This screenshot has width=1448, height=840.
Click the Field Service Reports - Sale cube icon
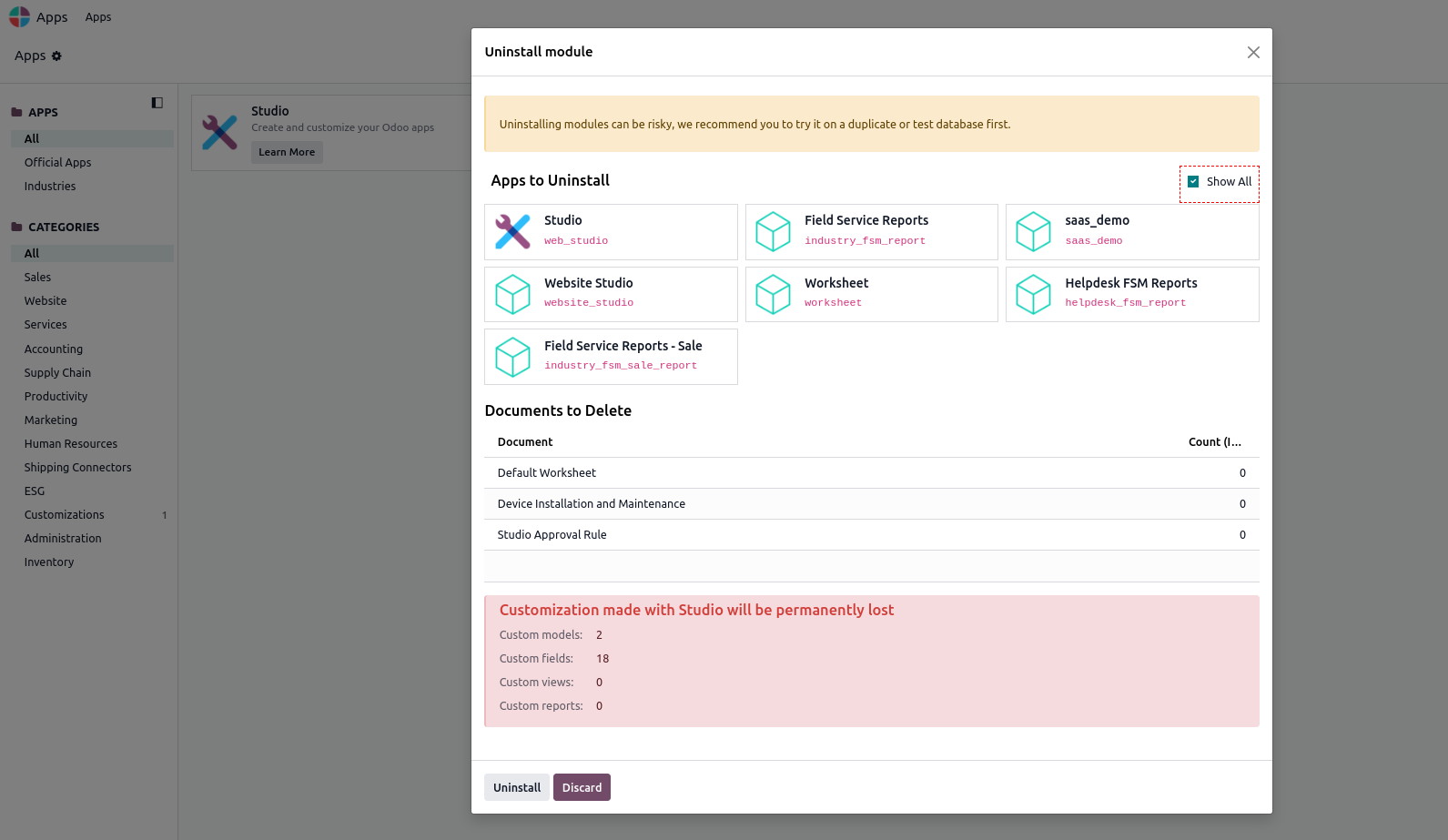(x=512, y=357)
